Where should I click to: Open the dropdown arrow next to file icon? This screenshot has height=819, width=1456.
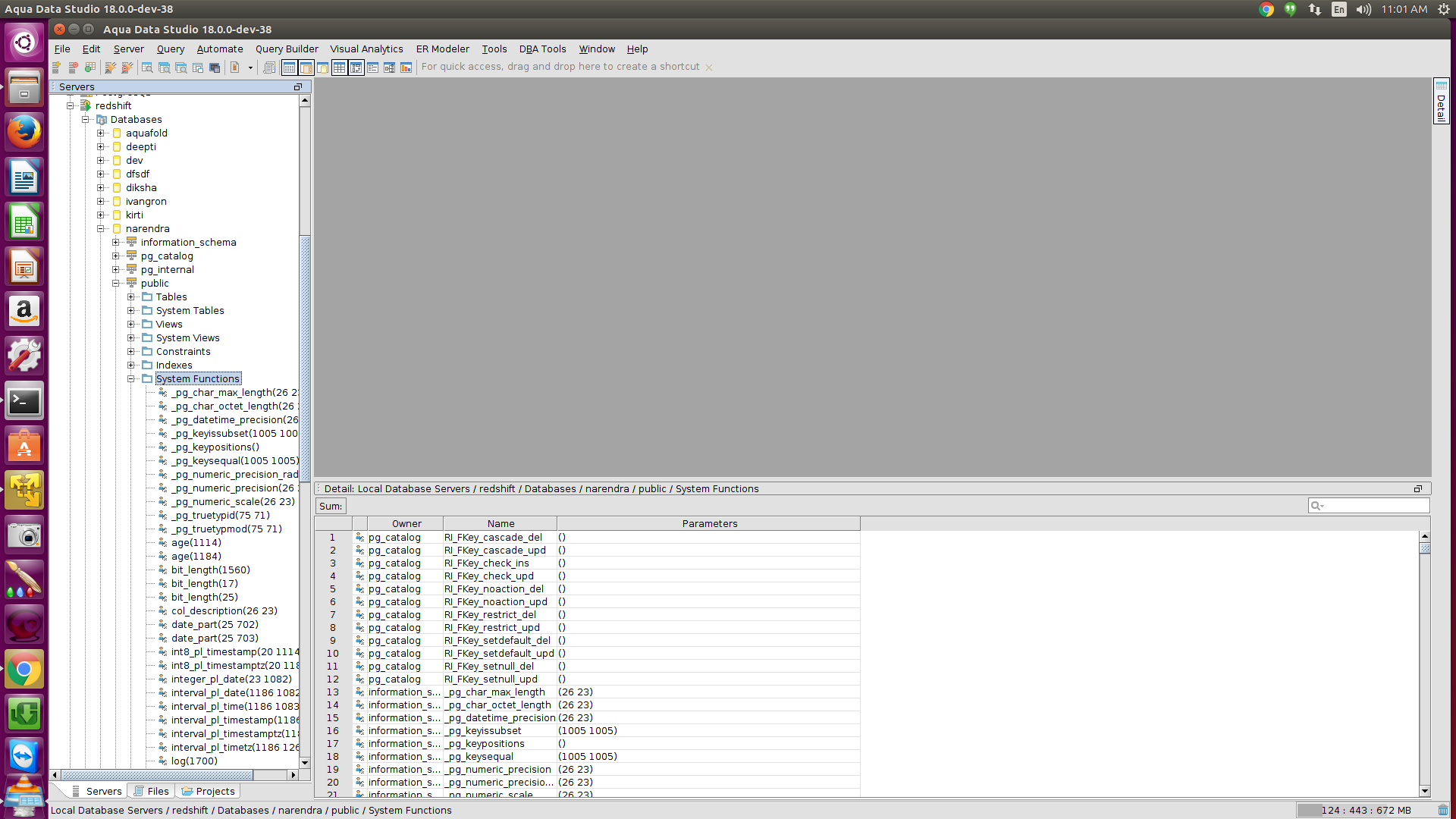250,67
